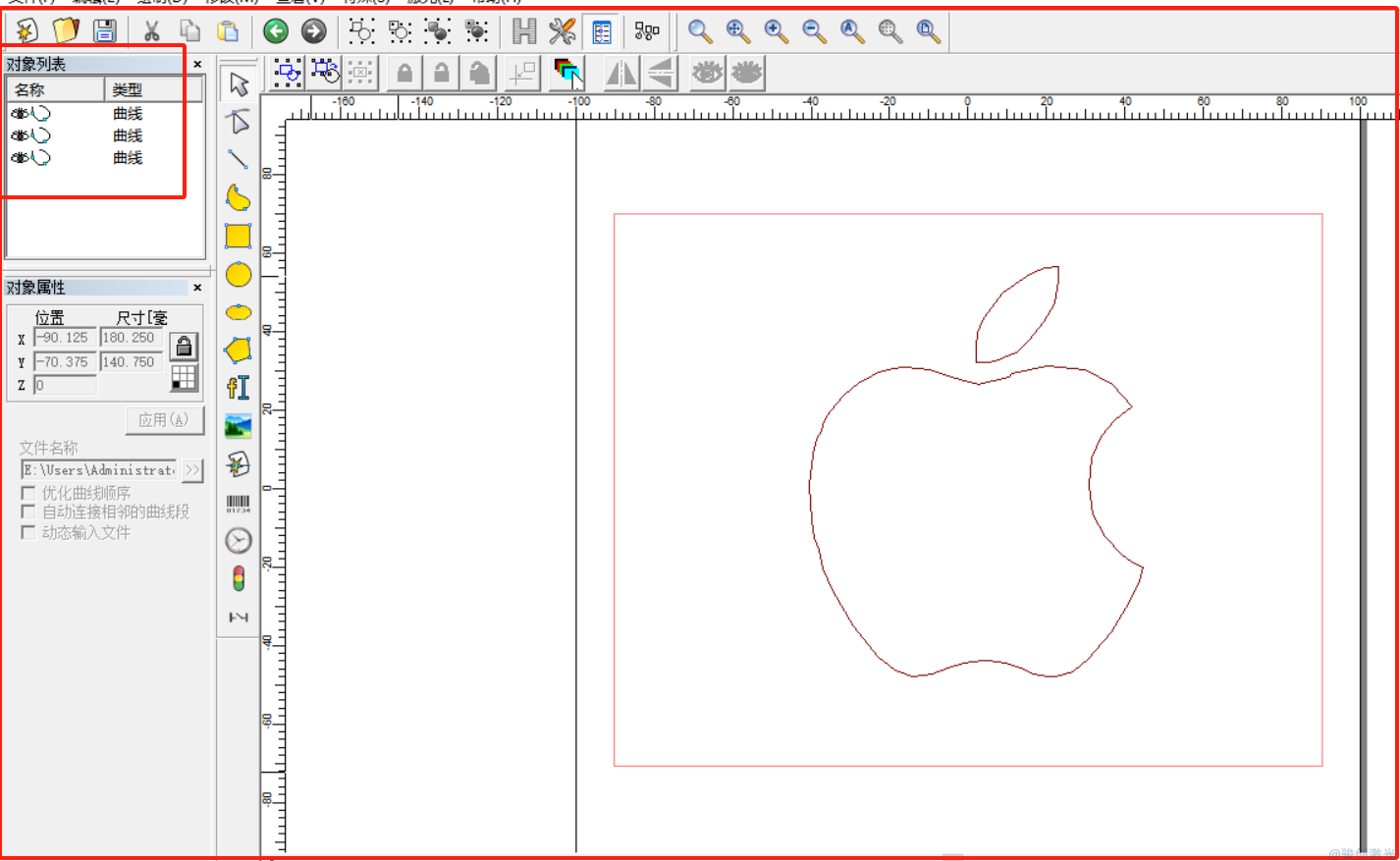Redo with the gray right-arrow icon
Image resolution: width=1400 pixels, height=861 pixels.
coord(313,31)
